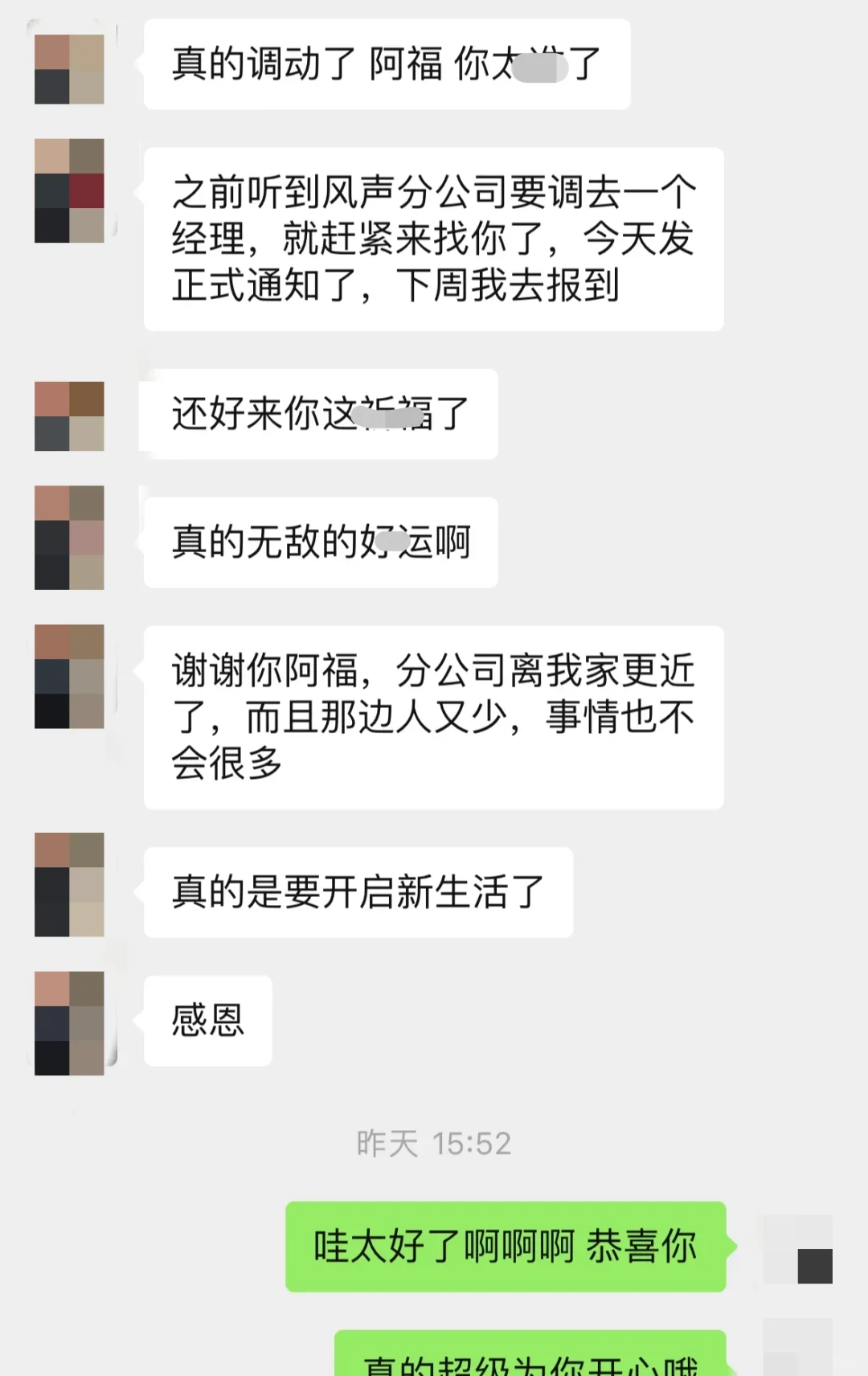Tap the "还好来你这" message bubble

click(321, 414)
